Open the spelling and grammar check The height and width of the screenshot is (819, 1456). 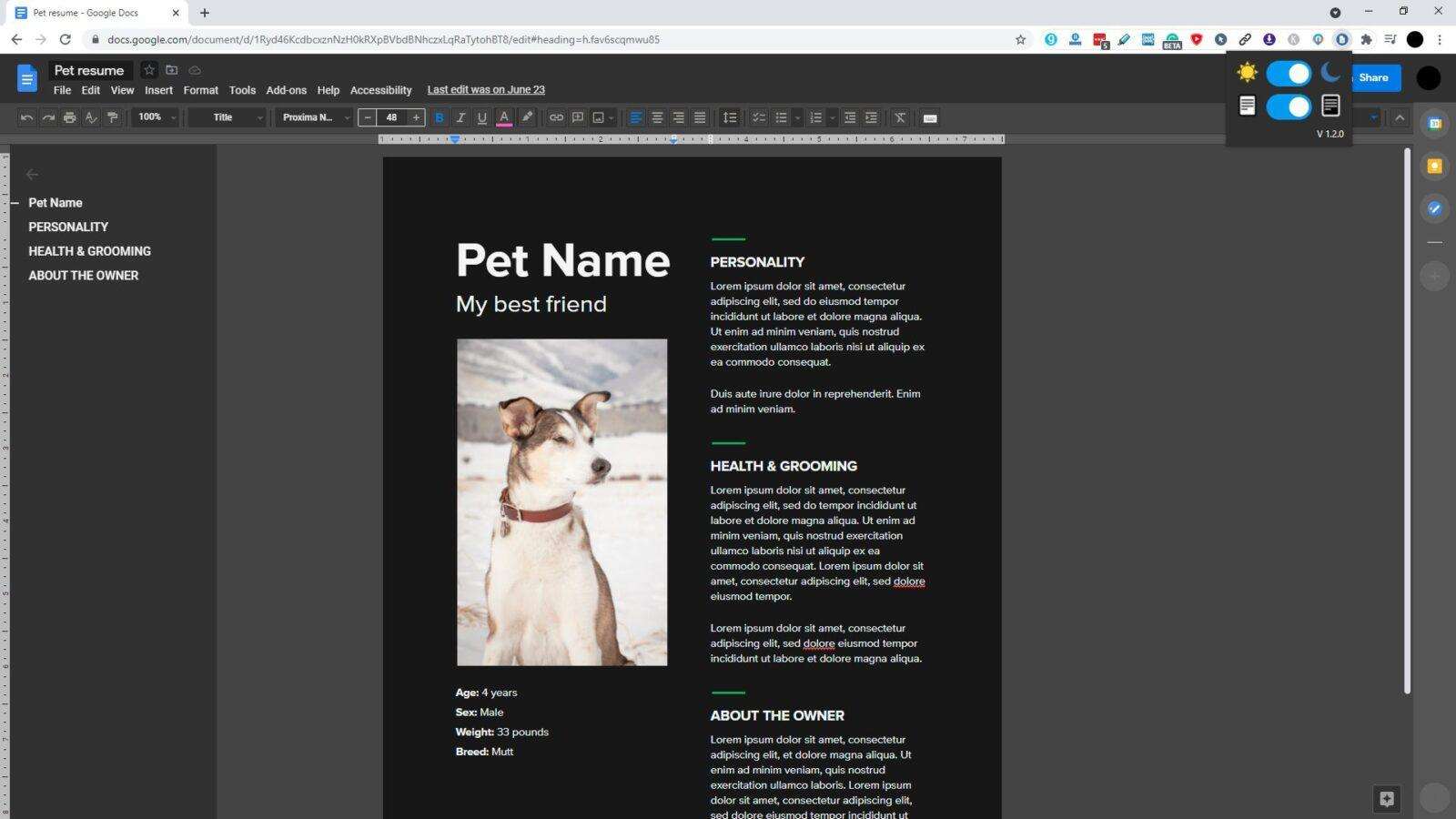(x=92, y=117)
